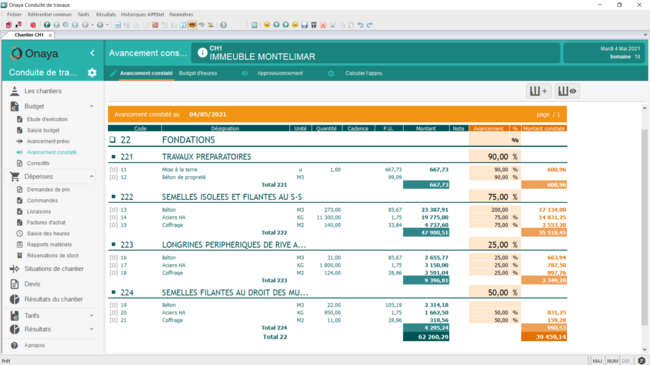The width and height of the screenshot is (650, 365).
Task: Open Rapports matériels entry
Action: pyautogui.click(x=49, y=245)
